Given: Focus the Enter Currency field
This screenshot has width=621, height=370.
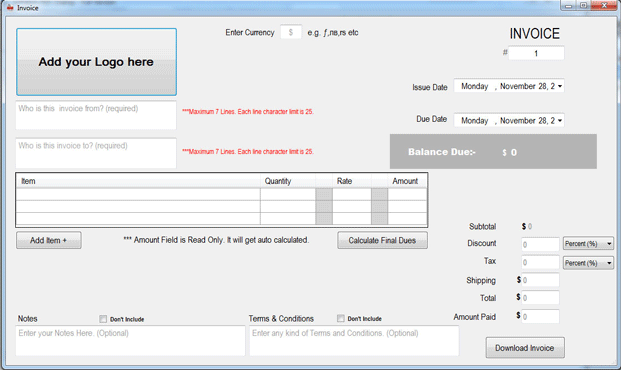Looking at the screenshot, I should [x=291, y=32].
